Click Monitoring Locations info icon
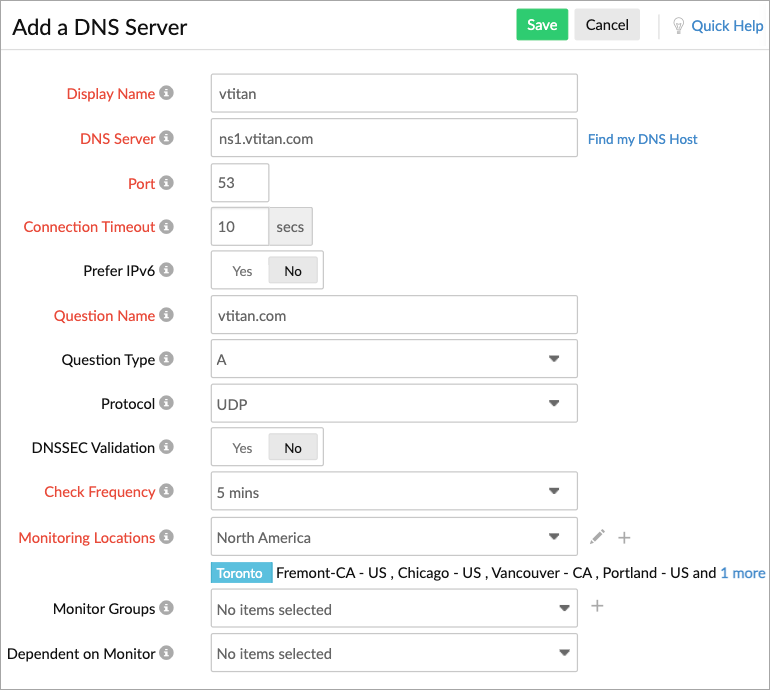The height and width of the screenshot is (690, 770). pos(166,537)
